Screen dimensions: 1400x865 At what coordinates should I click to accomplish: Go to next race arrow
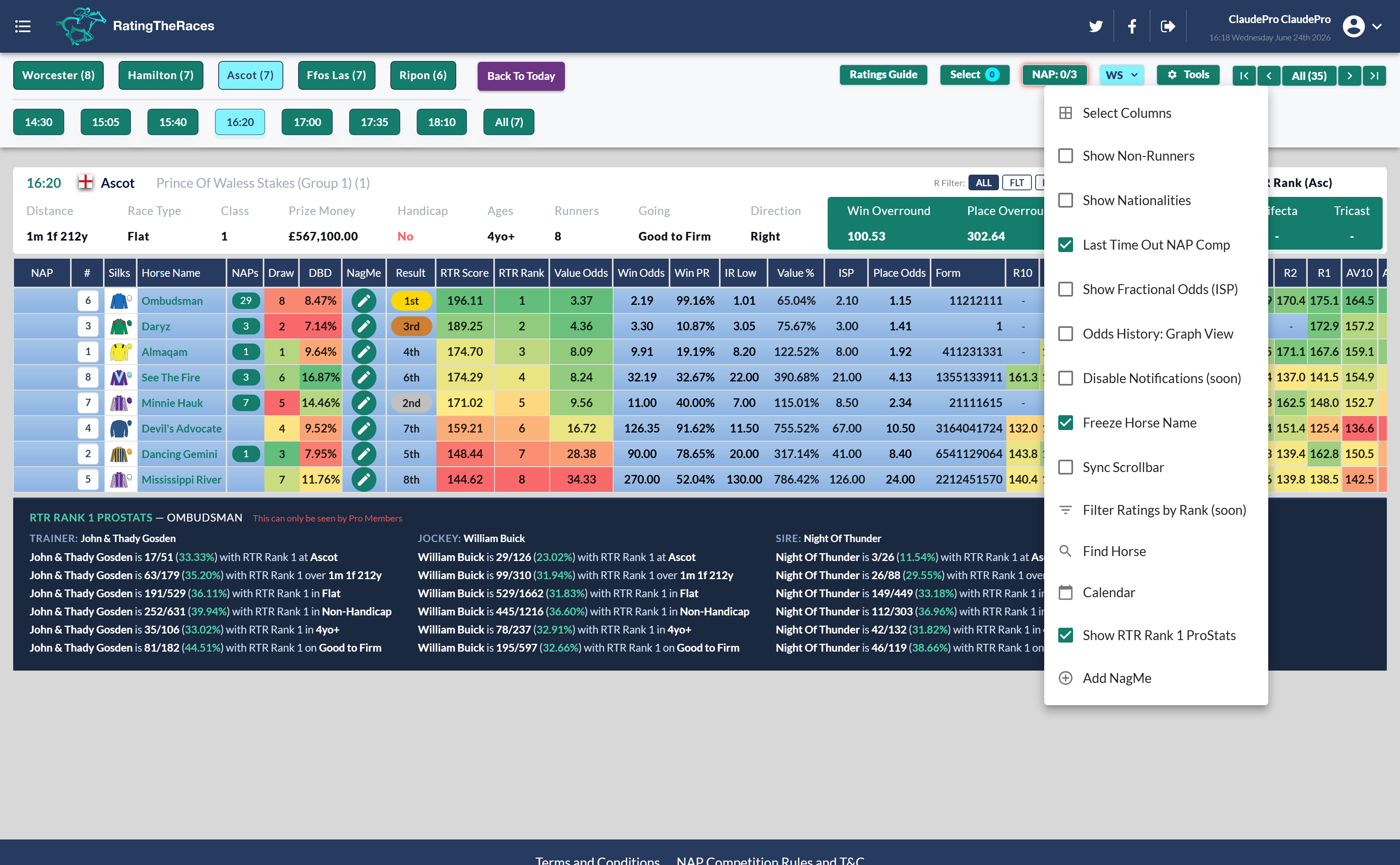1350,75
